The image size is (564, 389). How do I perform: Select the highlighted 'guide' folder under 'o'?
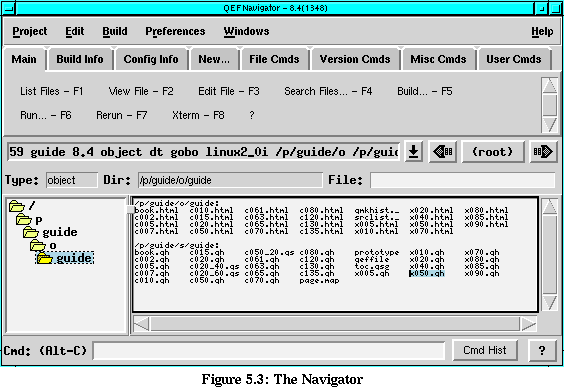coord(65,258)
